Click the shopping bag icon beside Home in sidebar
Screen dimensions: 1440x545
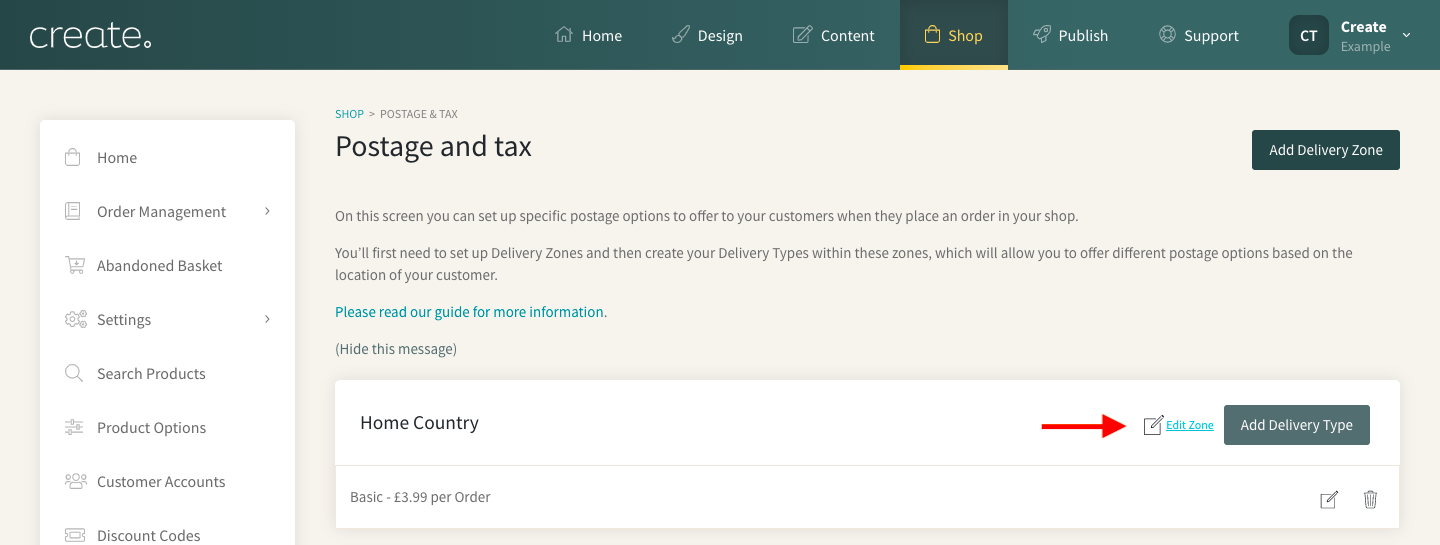(73, 157)
